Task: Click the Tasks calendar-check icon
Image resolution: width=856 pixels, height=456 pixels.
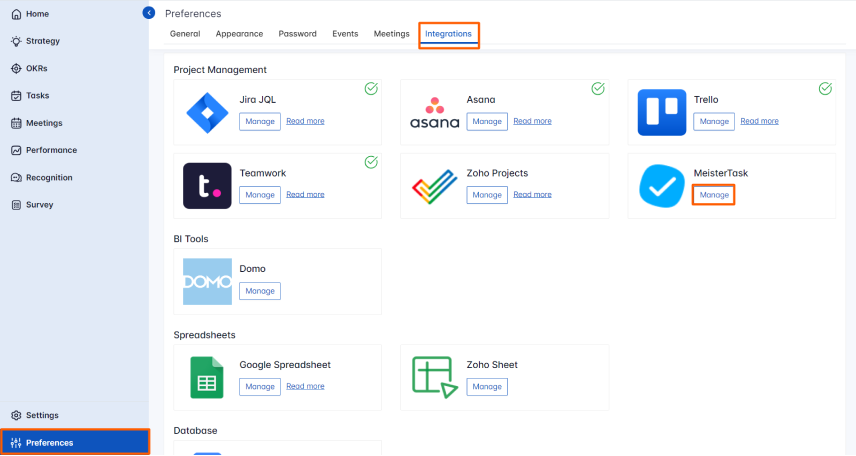Action: tap(16, 96)
